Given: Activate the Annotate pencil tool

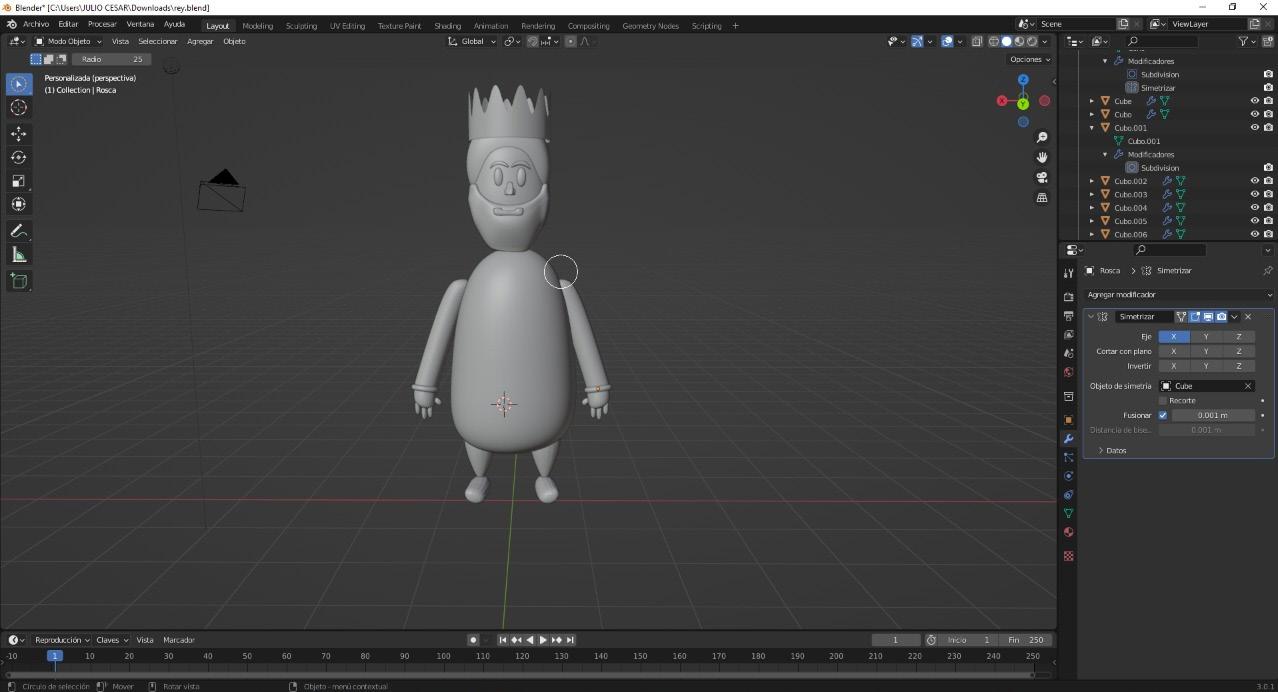Looking at the screenshot, I should [18, 231].
